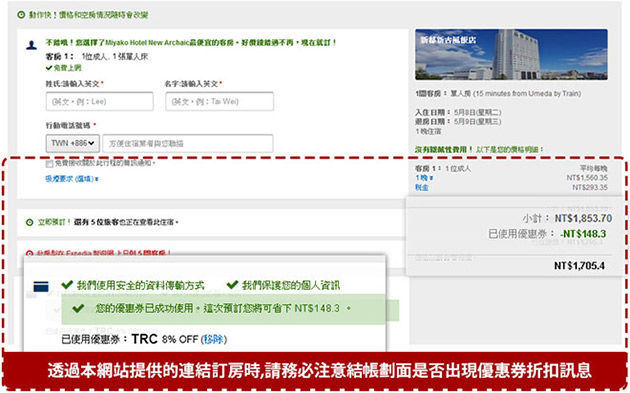The image size is (630, 393).
Task: Click the clock icon beside 動作快 notice
Action: coord(21,15)
